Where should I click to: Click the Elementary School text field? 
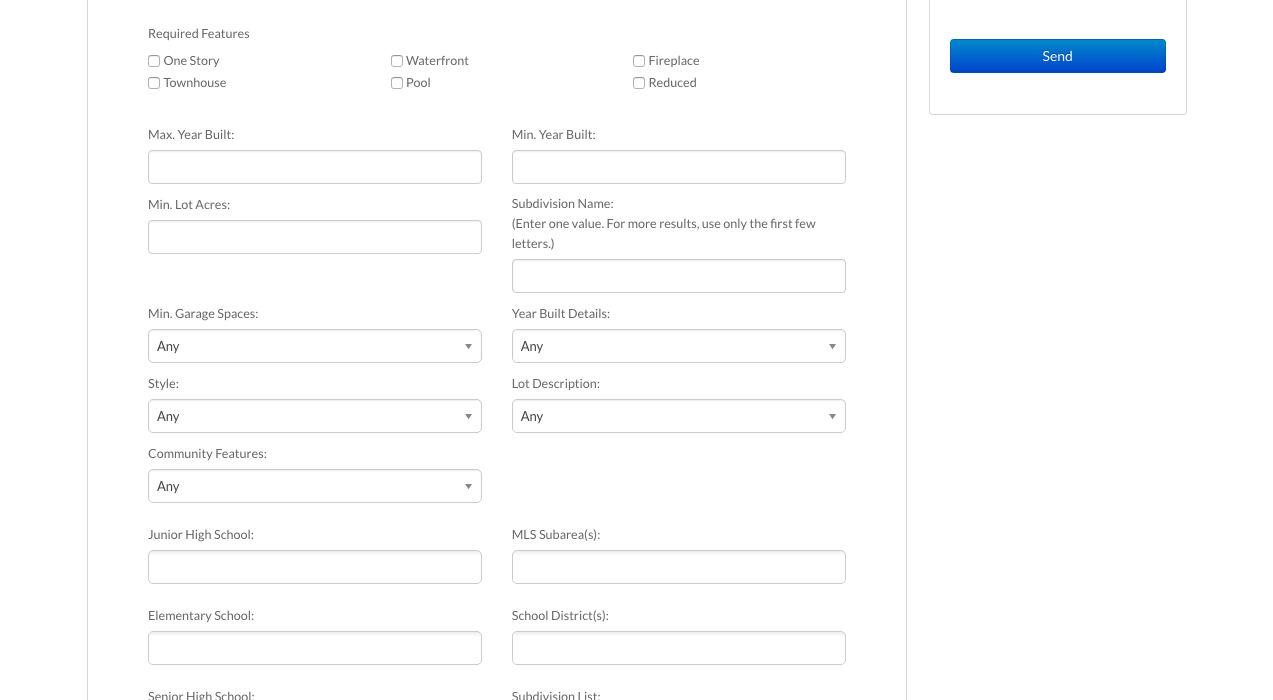click(314, 648)
